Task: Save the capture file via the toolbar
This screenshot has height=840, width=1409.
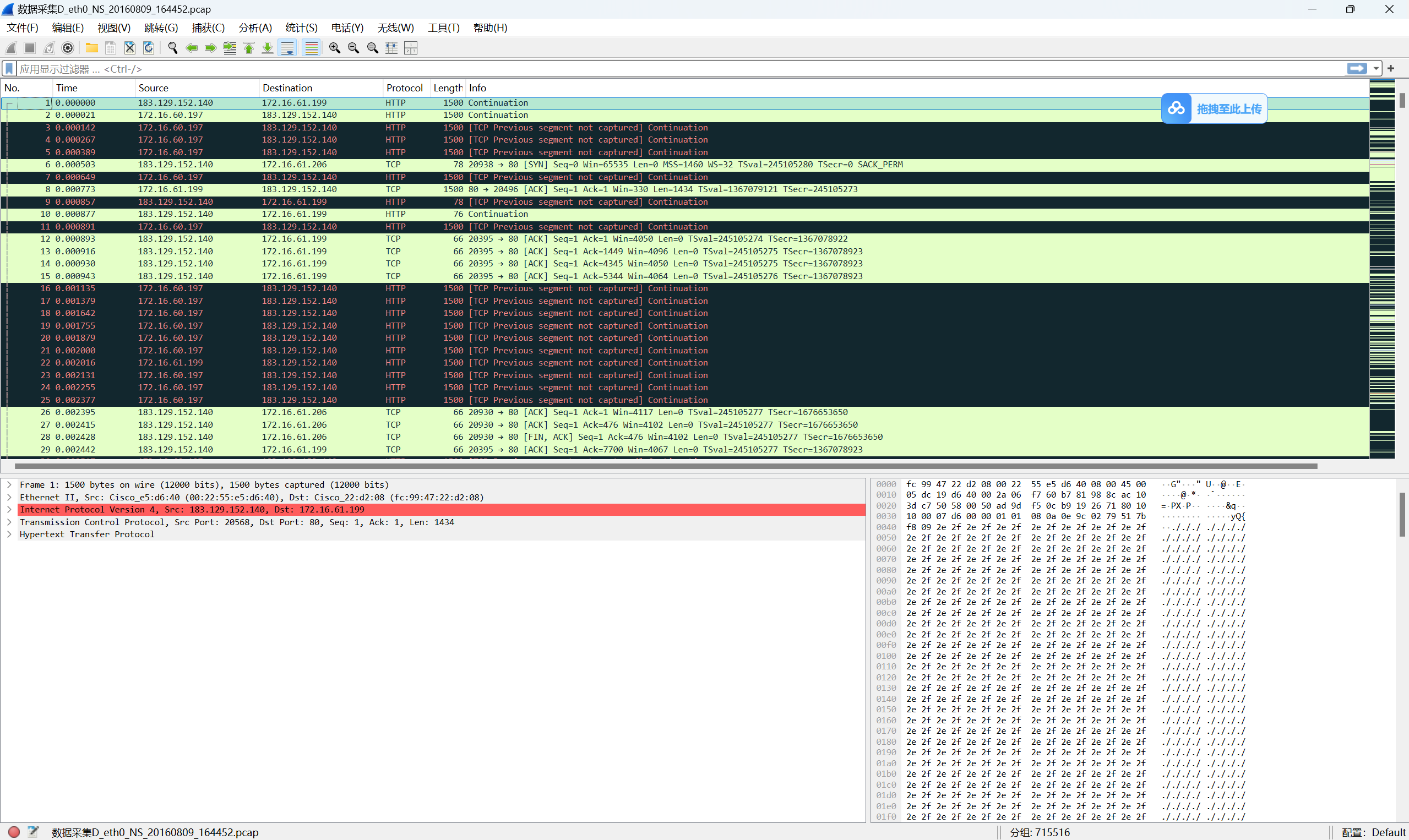Action: [x=111, y=48]
